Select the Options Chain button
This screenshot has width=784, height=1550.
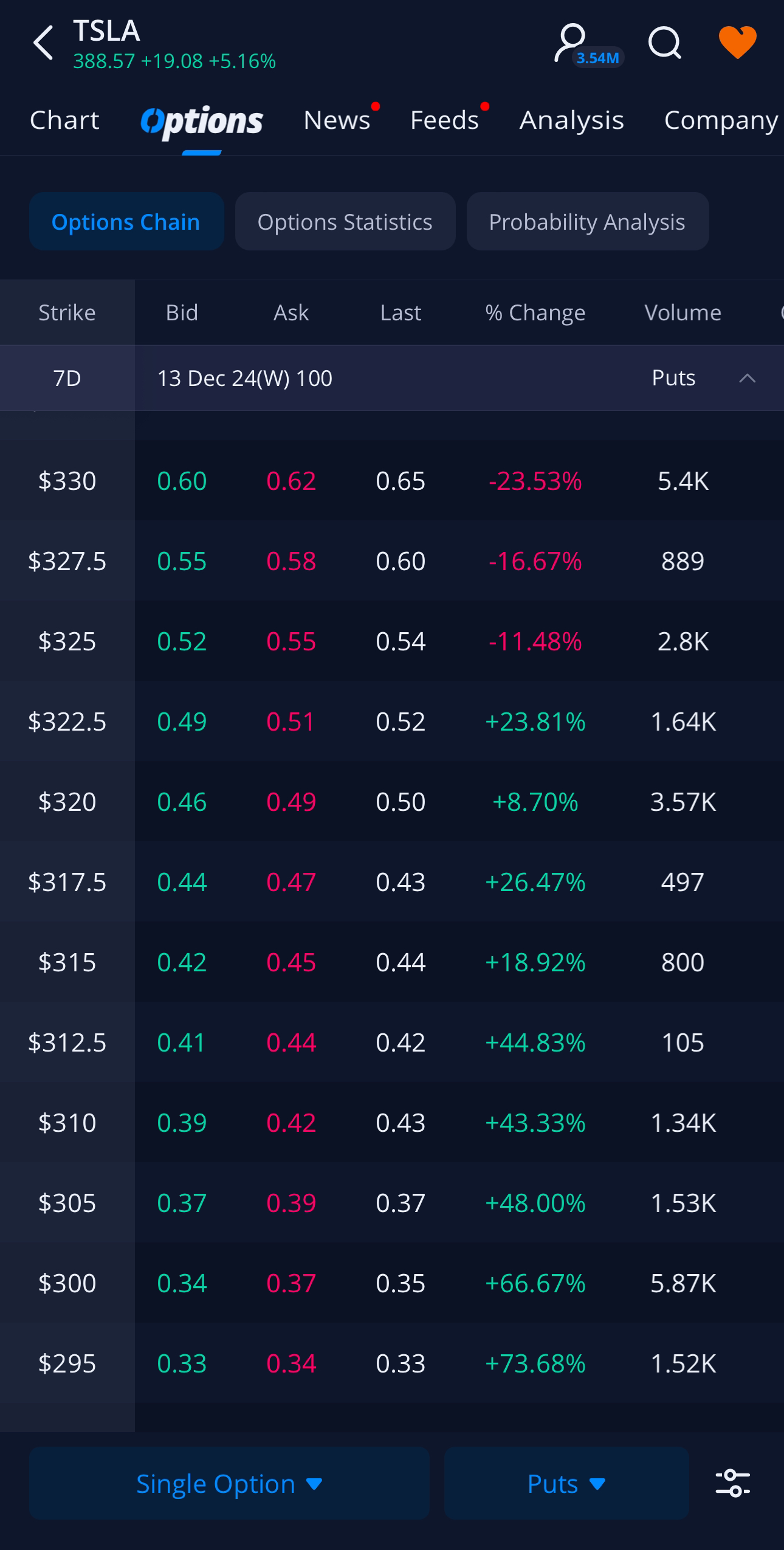click(x=126, y=222)
